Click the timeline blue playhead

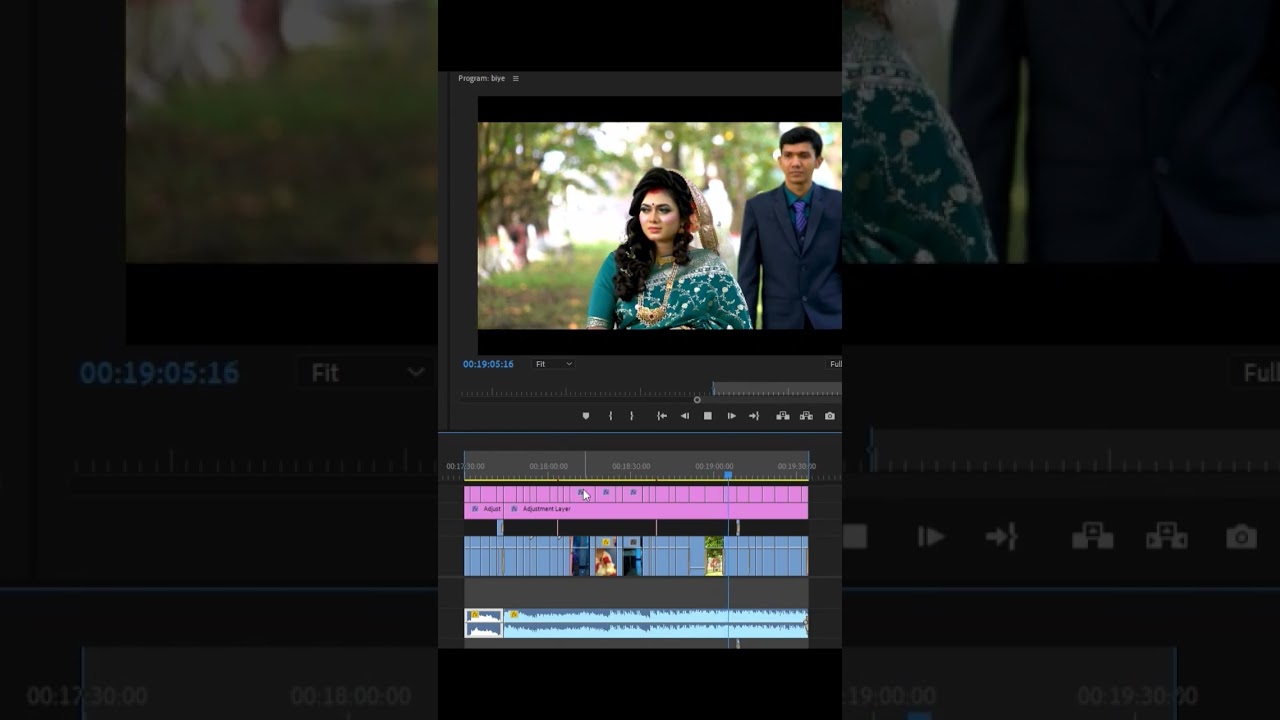tap(728, 475)
